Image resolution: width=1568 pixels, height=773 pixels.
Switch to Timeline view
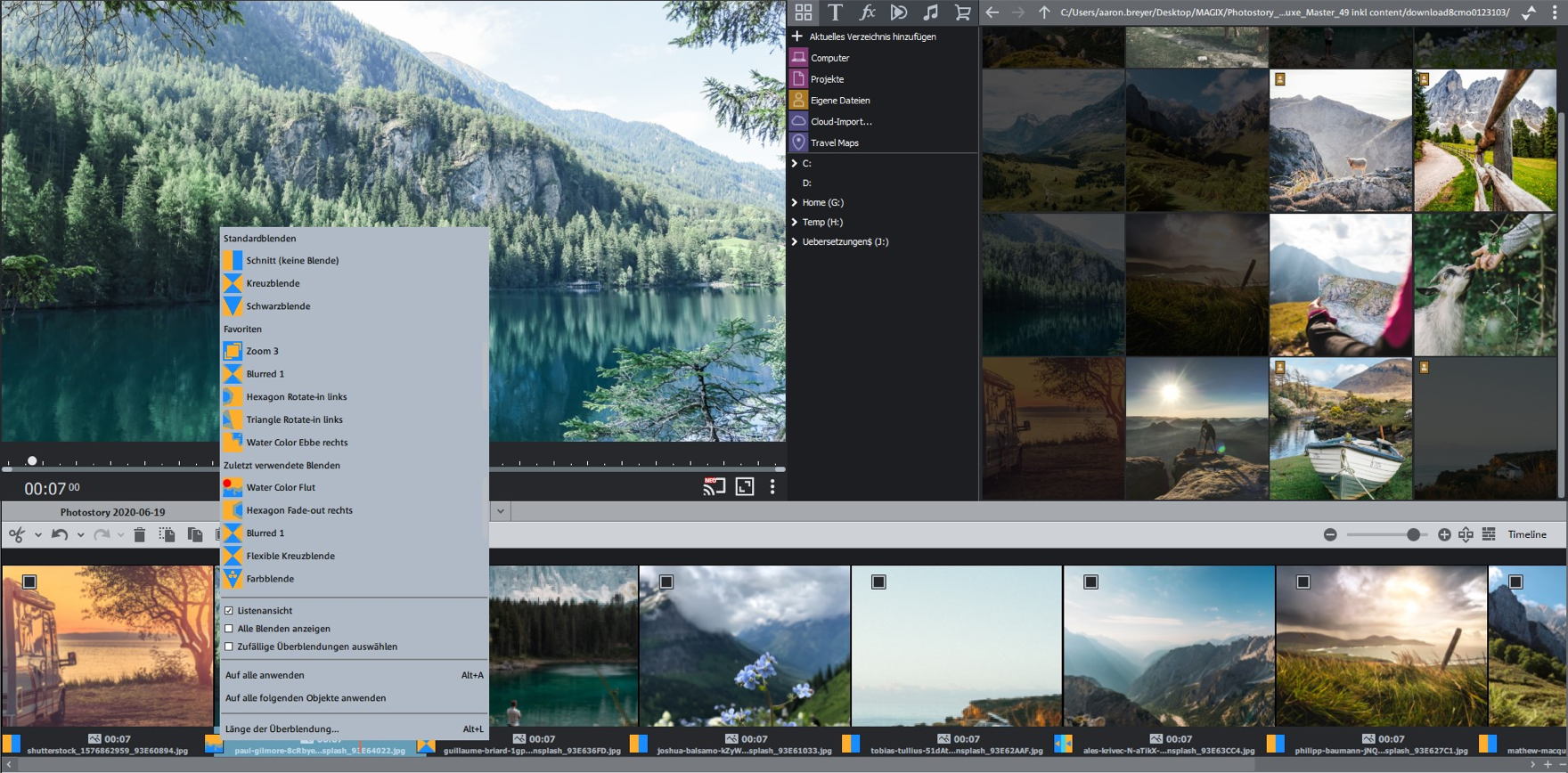[1526, 534]
